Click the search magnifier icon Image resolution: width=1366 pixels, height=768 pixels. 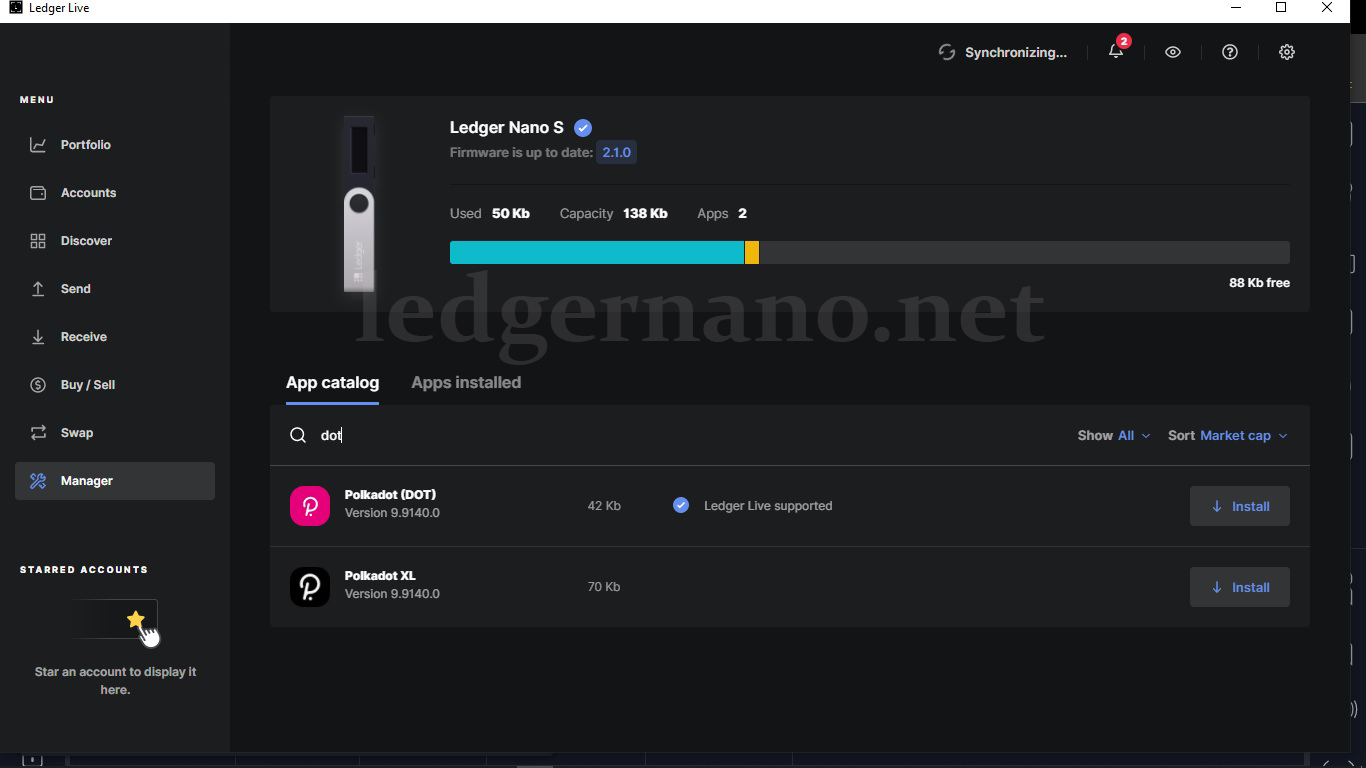tap(298, 435)
